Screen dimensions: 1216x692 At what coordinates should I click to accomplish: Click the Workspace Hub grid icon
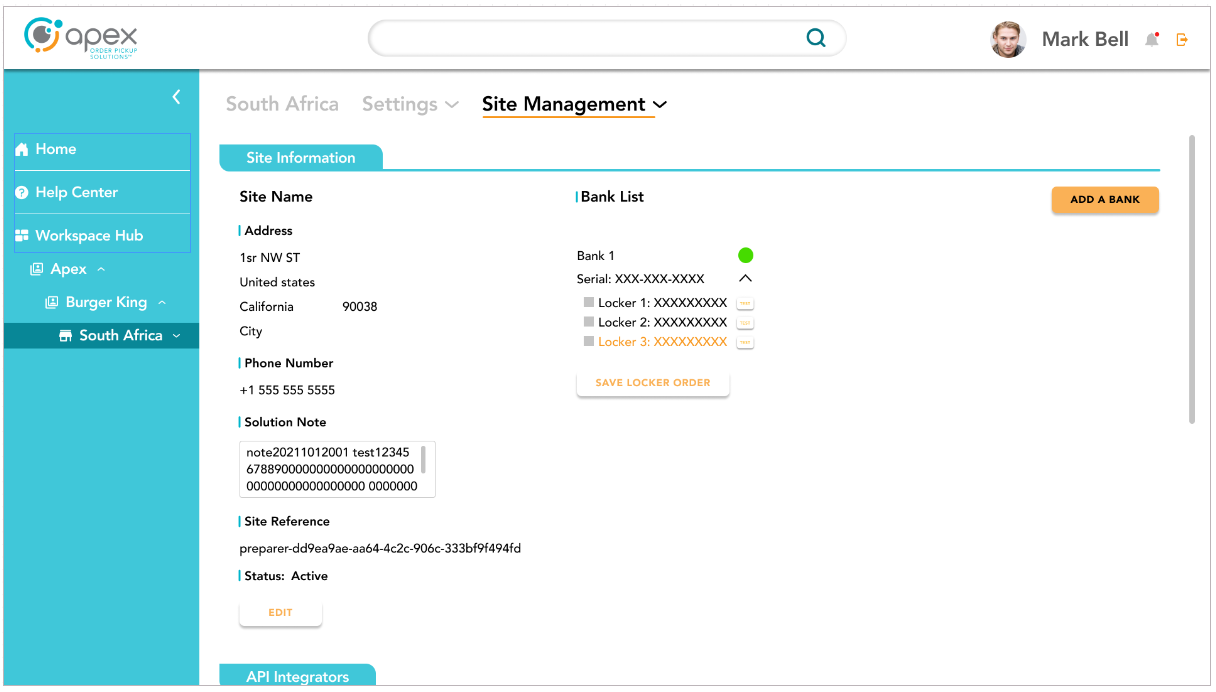pos(21,236)
